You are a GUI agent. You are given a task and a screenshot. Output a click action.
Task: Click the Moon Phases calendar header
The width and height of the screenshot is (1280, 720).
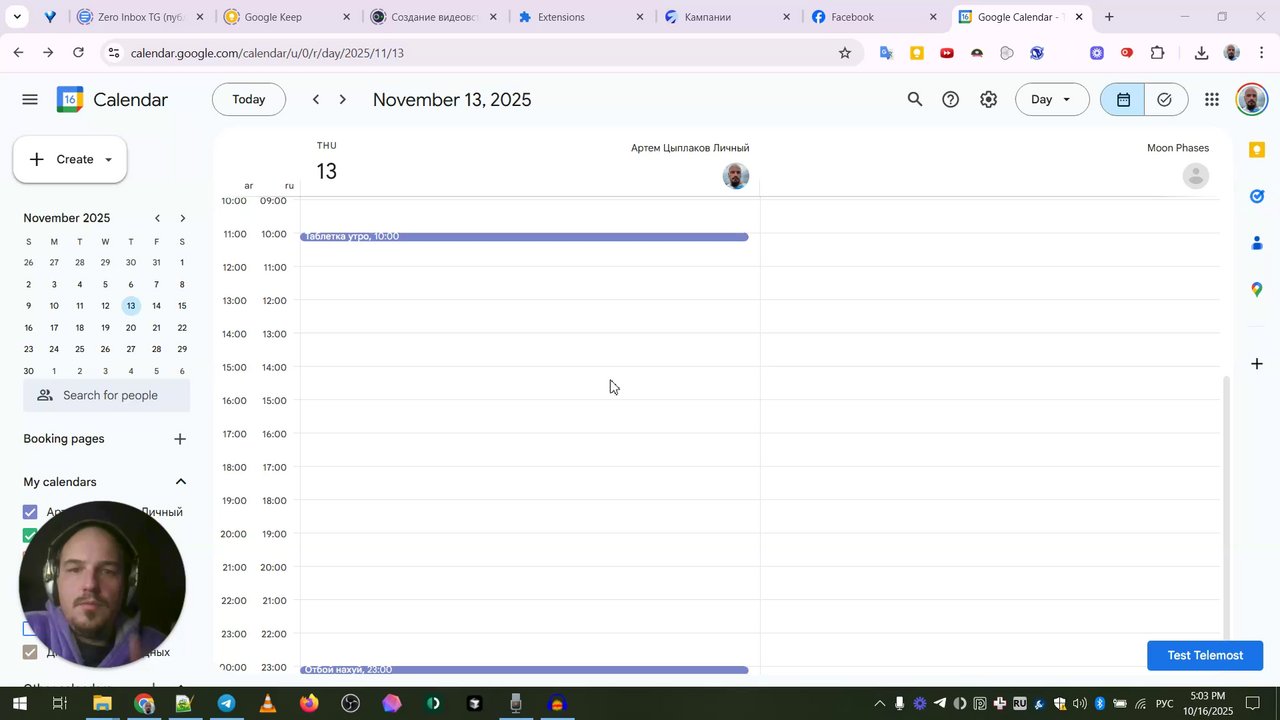click(x=1177, y=148)
